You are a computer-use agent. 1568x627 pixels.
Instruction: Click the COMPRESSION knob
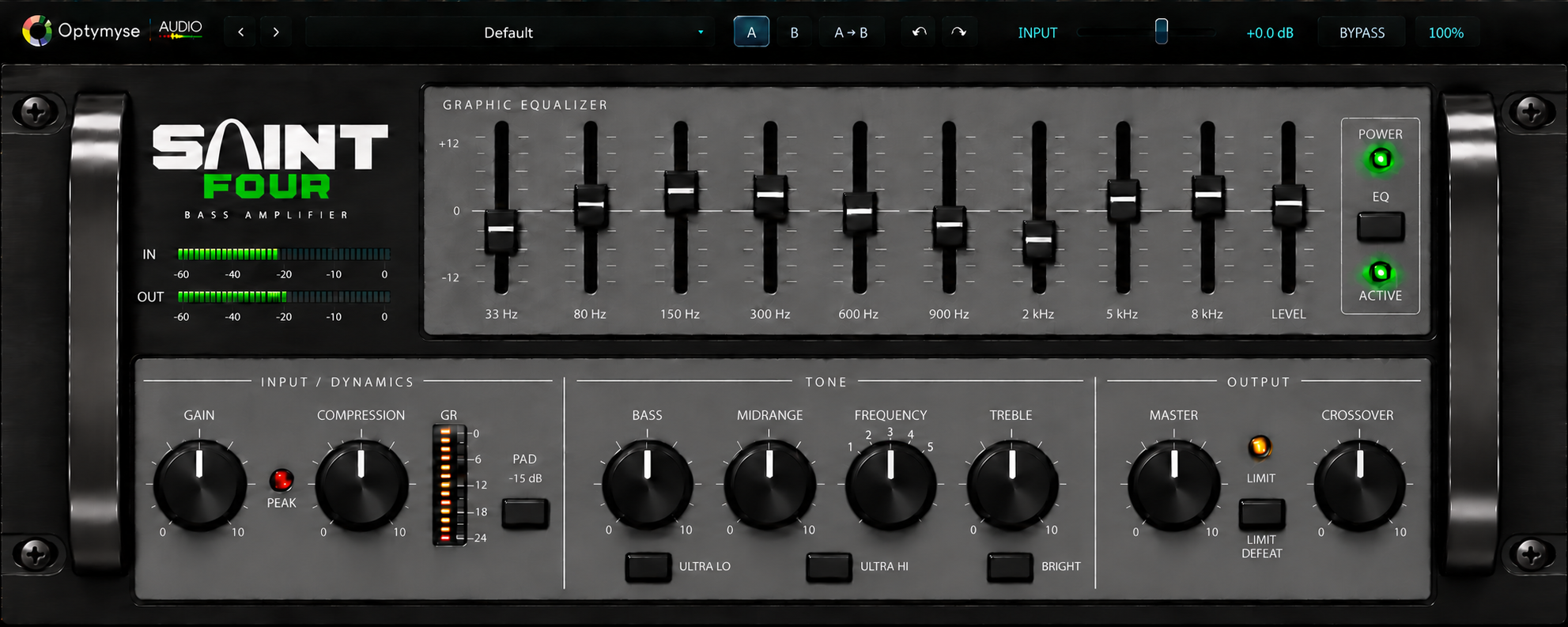click(x=361, y=484)
